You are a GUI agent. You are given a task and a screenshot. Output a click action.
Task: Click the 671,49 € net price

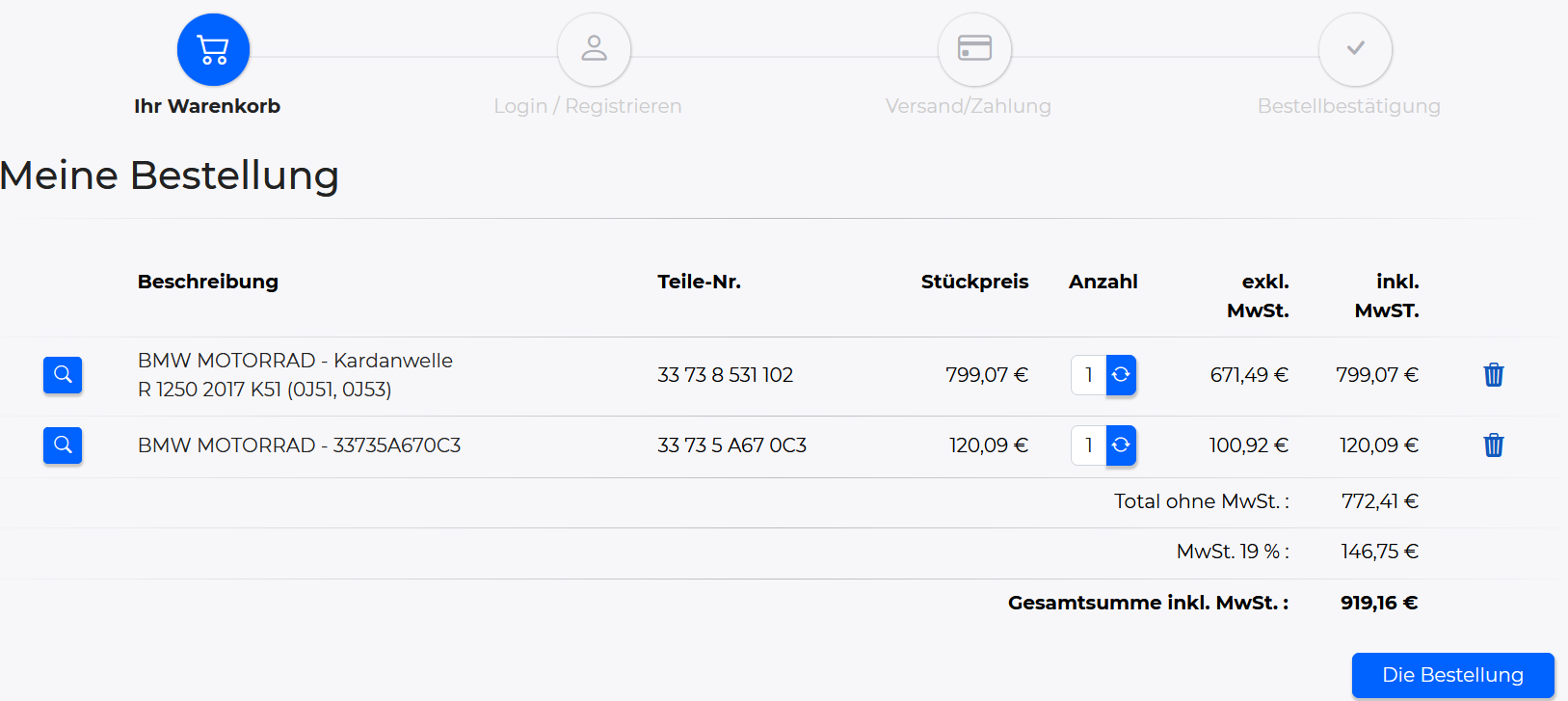1249,375
